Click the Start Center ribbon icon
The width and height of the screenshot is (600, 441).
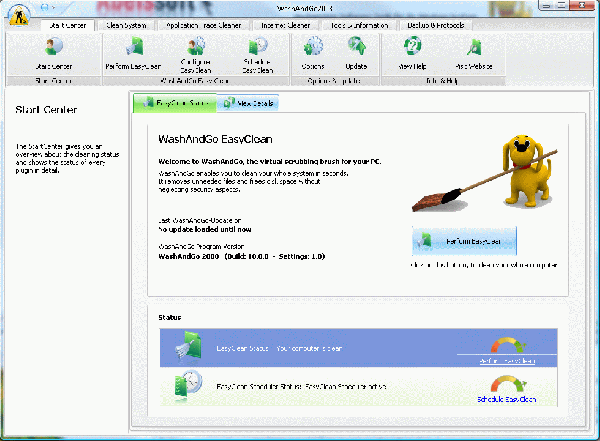pyautogui.click(x=54, y=54)
